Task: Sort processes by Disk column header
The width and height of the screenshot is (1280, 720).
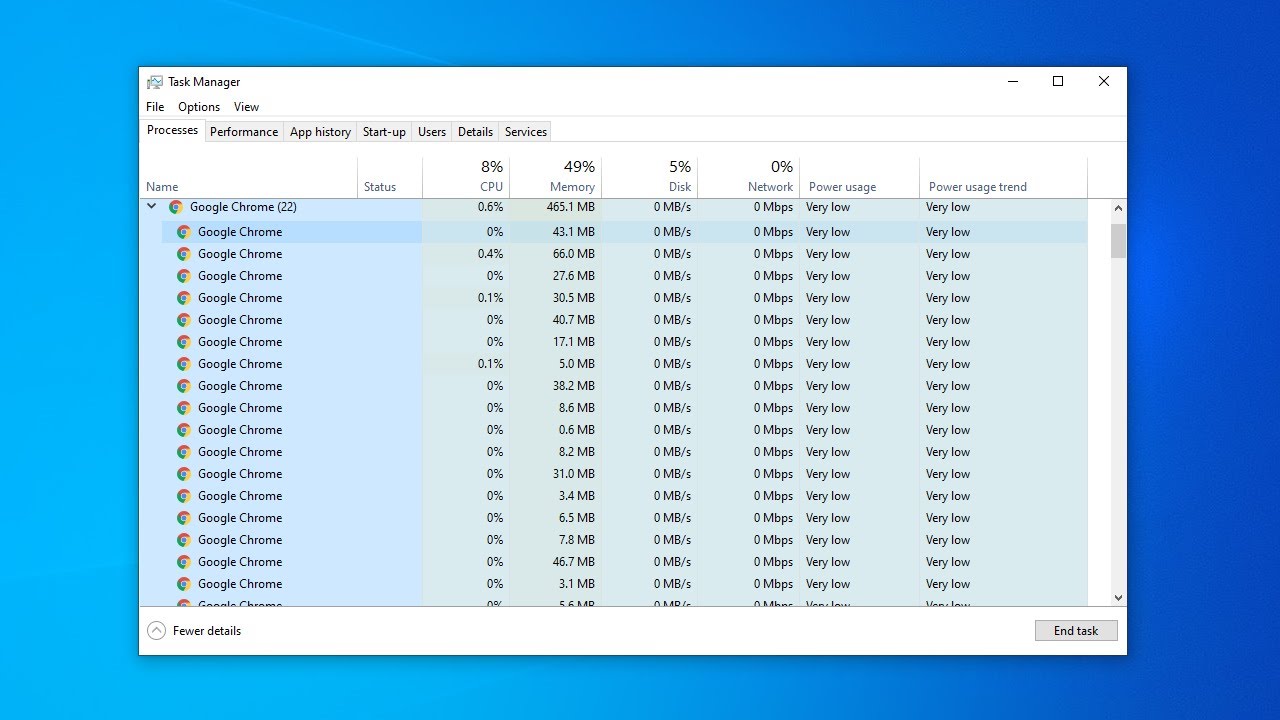Action: click(649, 177)
